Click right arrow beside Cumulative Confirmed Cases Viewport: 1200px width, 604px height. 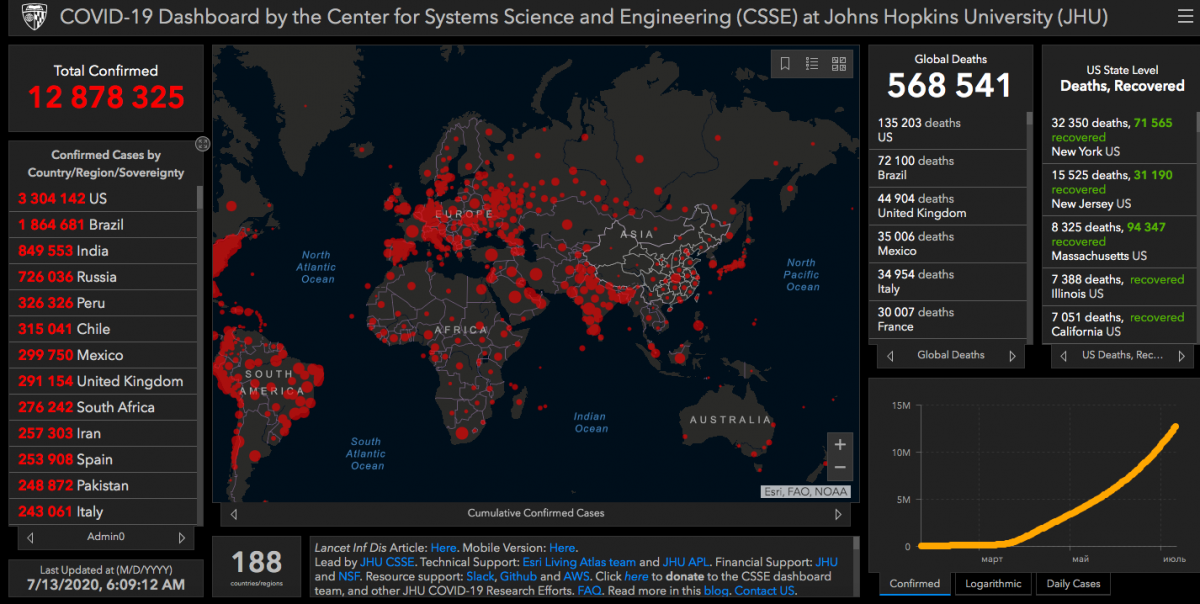838,514
